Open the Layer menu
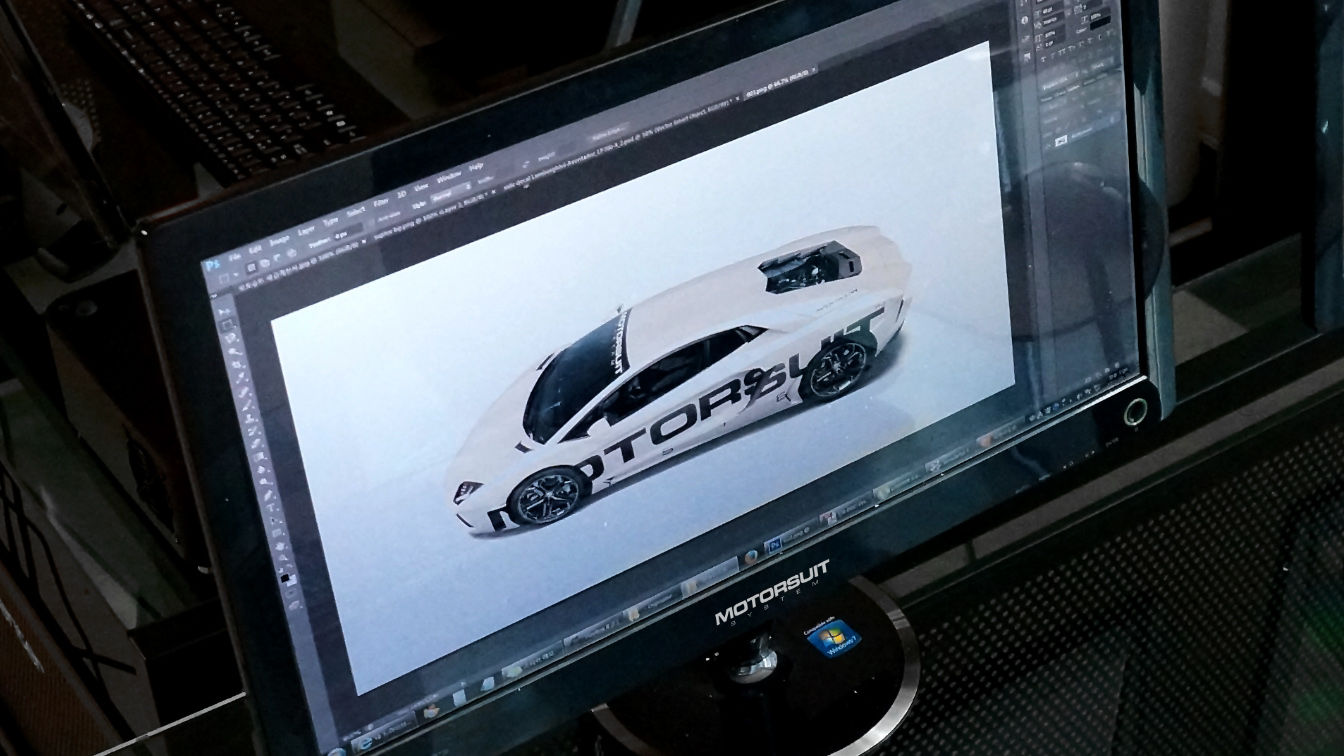The height and width of the screenshot is (756, 1344). pyautogui.click(x=306, y=231)
